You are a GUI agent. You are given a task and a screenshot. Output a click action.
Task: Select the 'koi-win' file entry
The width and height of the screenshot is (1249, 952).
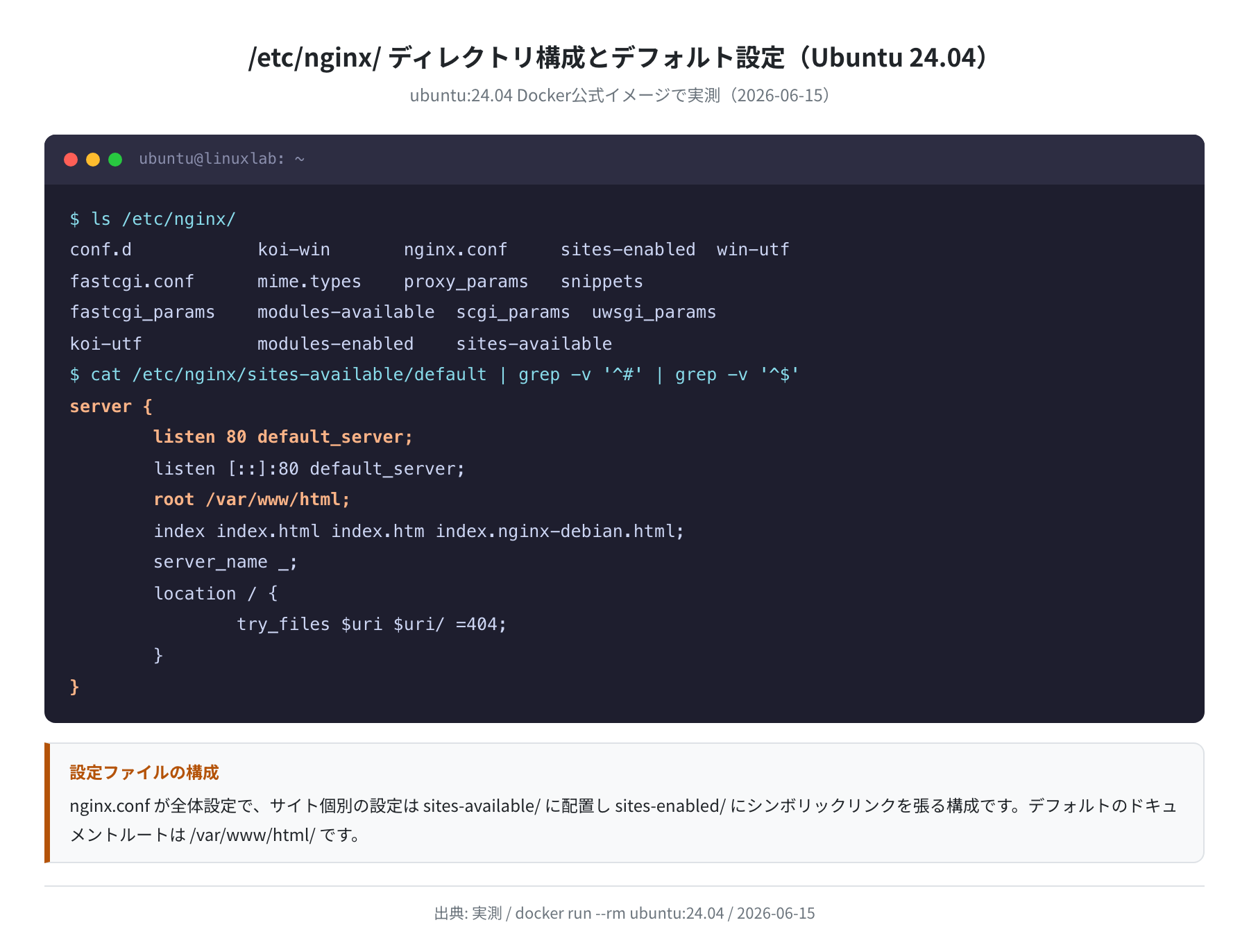(x=294, y=250)
